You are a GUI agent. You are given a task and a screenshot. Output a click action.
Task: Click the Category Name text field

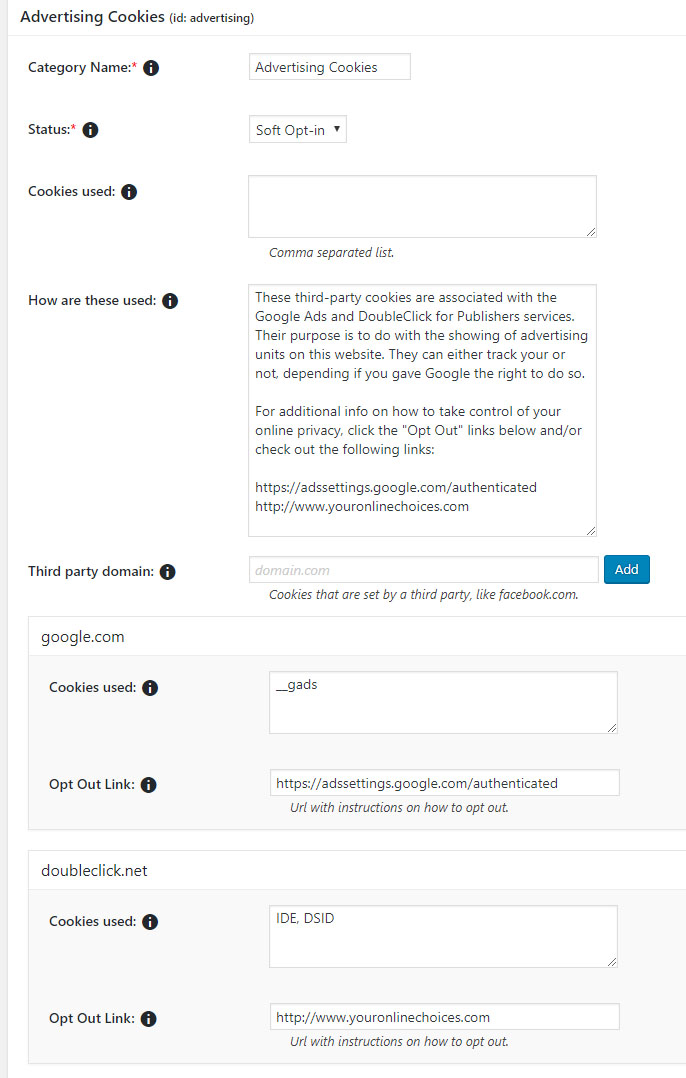click(329, 67)
